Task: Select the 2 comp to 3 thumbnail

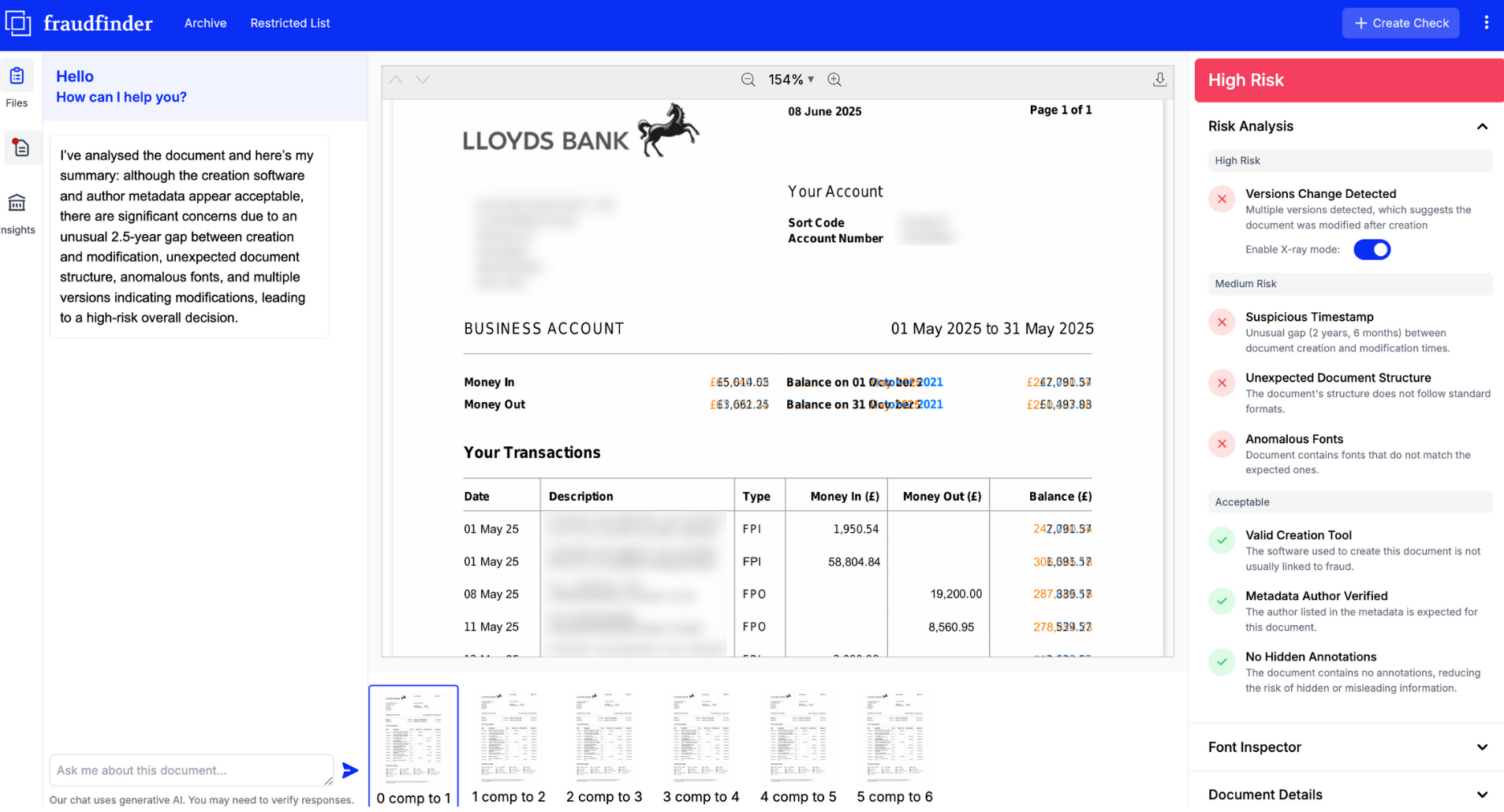Action: point(604,747)
